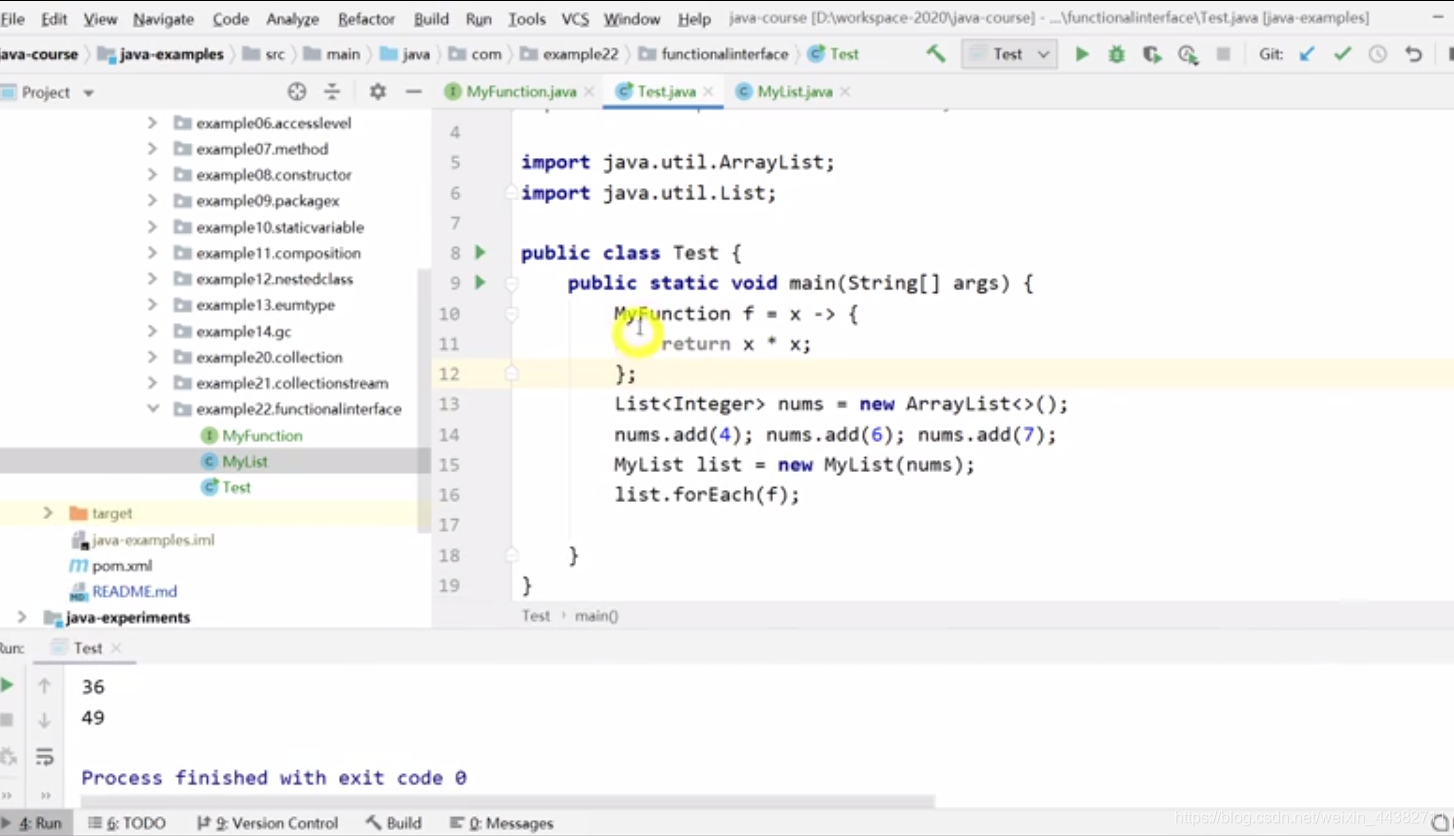
Task: Select MyList class in project tree
Action: (x=235, y=461)
